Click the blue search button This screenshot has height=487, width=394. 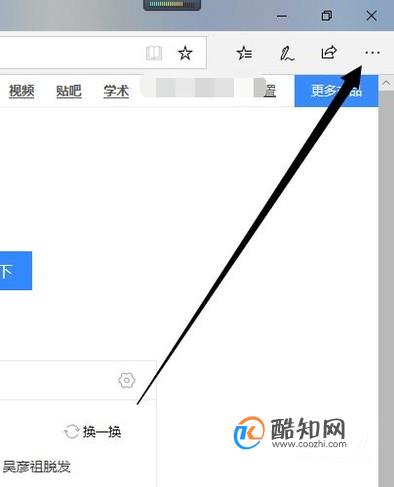16,271
